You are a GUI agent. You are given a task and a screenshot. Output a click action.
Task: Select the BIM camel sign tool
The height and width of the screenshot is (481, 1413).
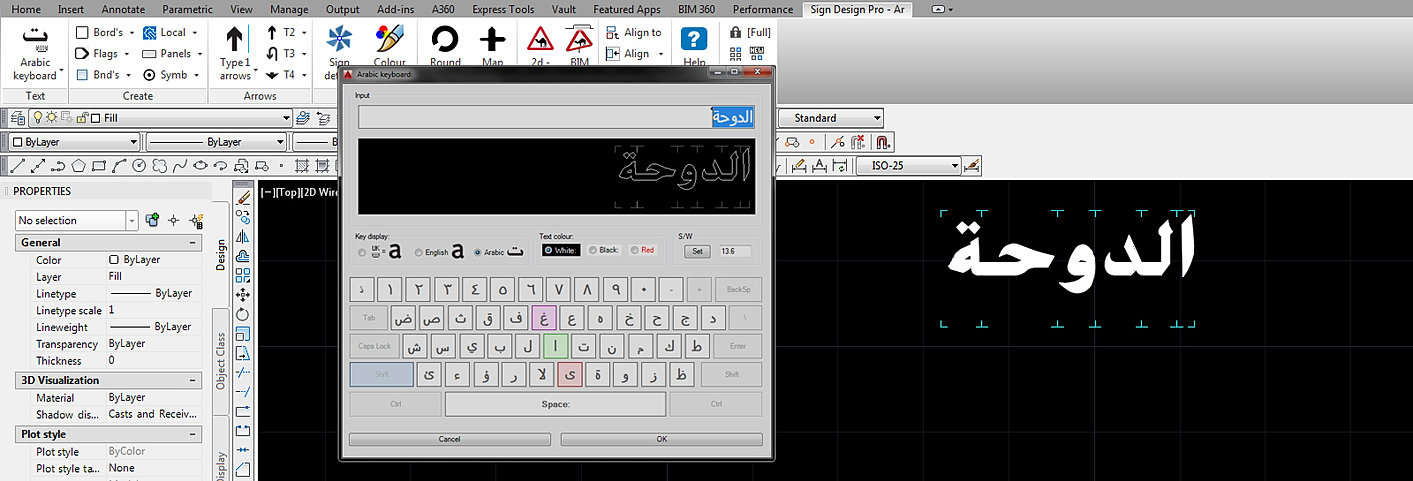579,46
